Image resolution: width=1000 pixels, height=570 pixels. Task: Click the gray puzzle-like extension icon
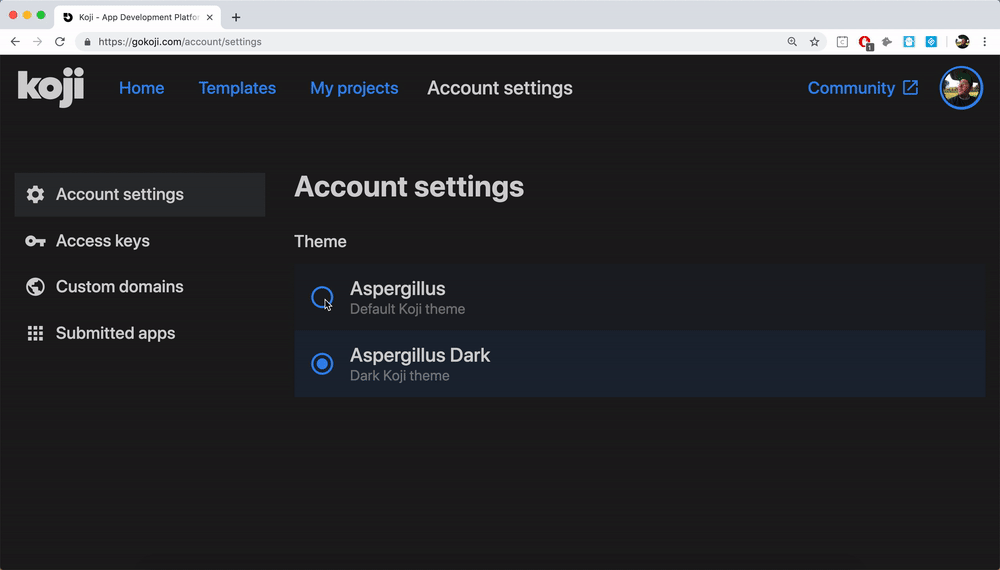pyautogui.click(x=887, y=42)
